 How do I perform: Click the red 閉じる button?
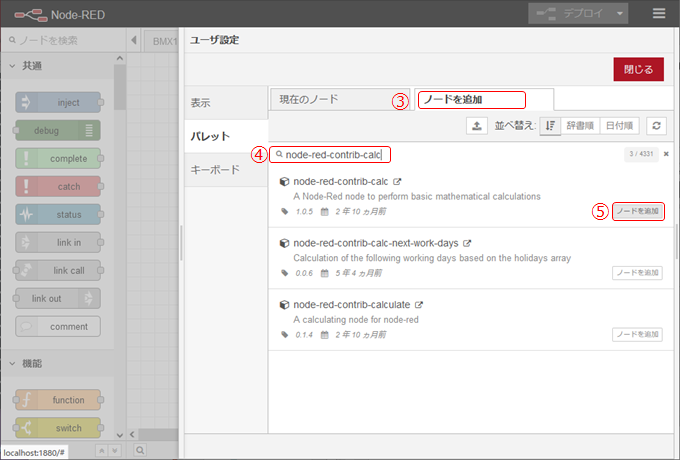pyautogui.click(x=638, y=69)
